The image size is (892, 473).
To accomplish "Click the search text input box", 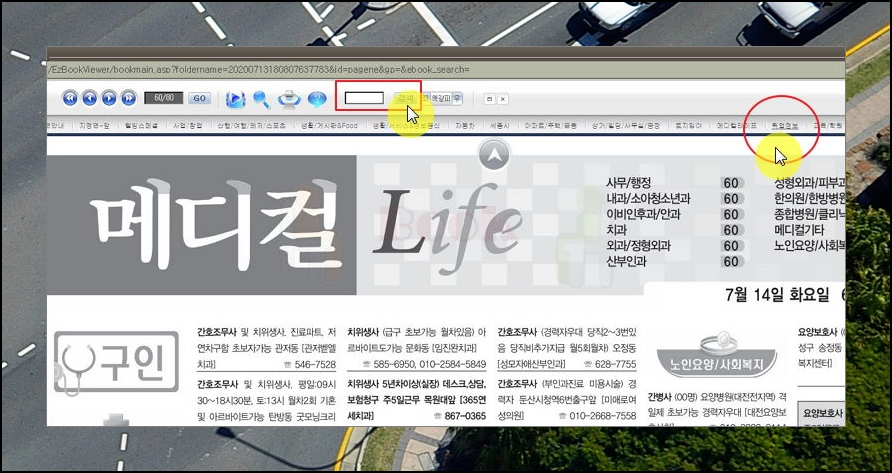I will pyautogui.click(x=364, y=98).
